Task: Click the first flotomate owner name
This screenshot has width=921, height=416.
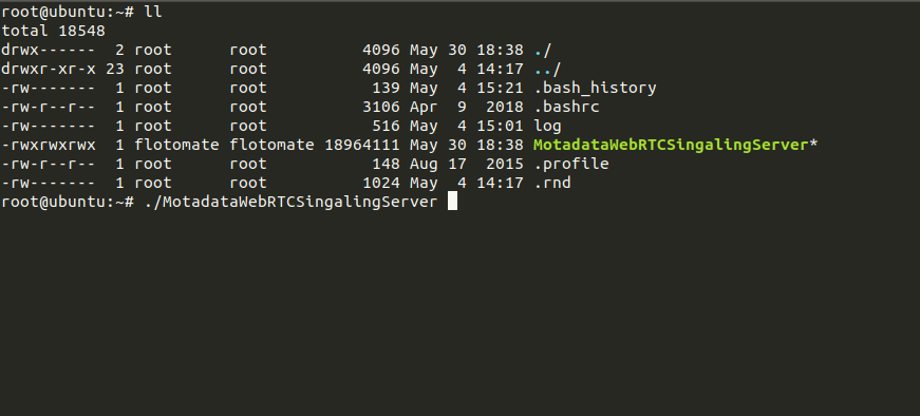Action: (172, 145)
